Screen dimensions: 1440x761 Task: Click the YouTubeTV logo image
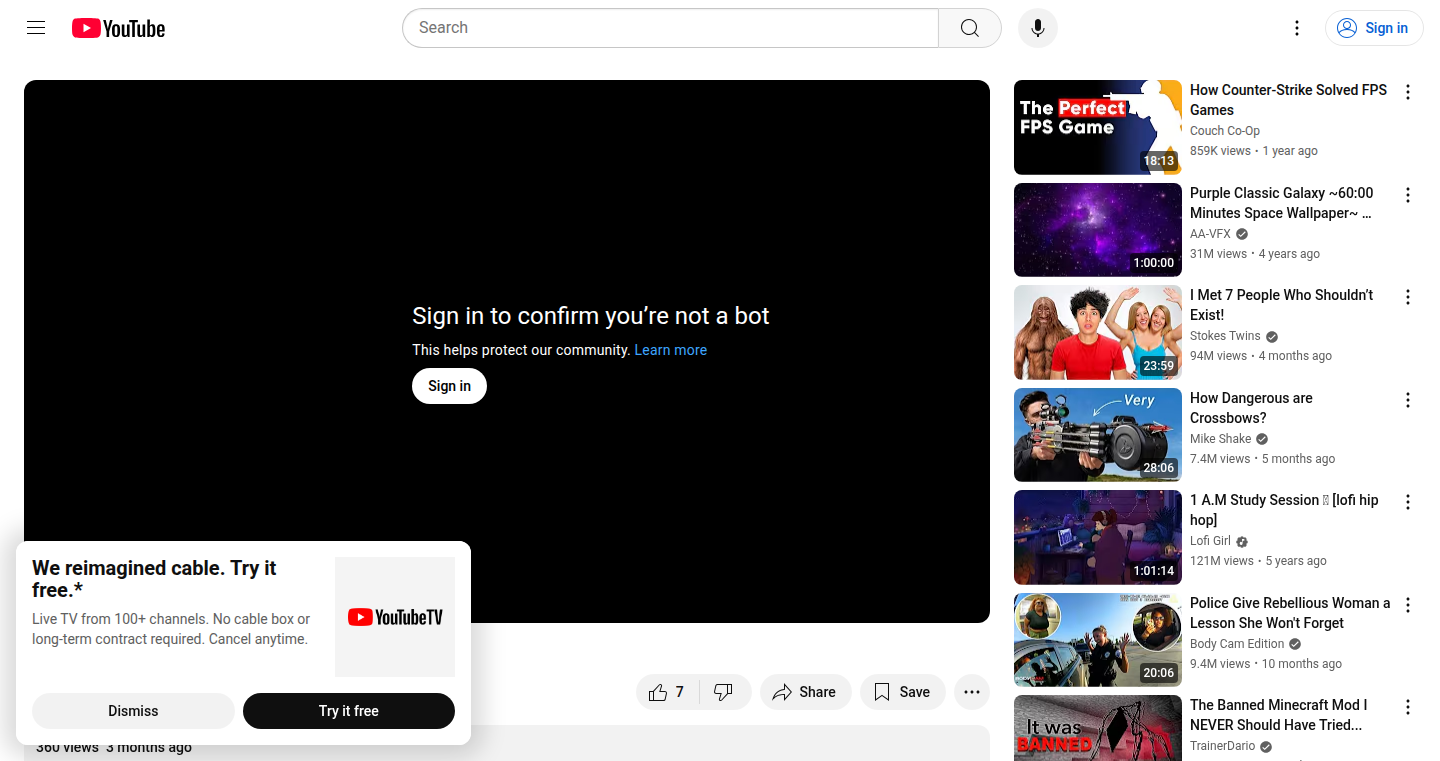395,617
